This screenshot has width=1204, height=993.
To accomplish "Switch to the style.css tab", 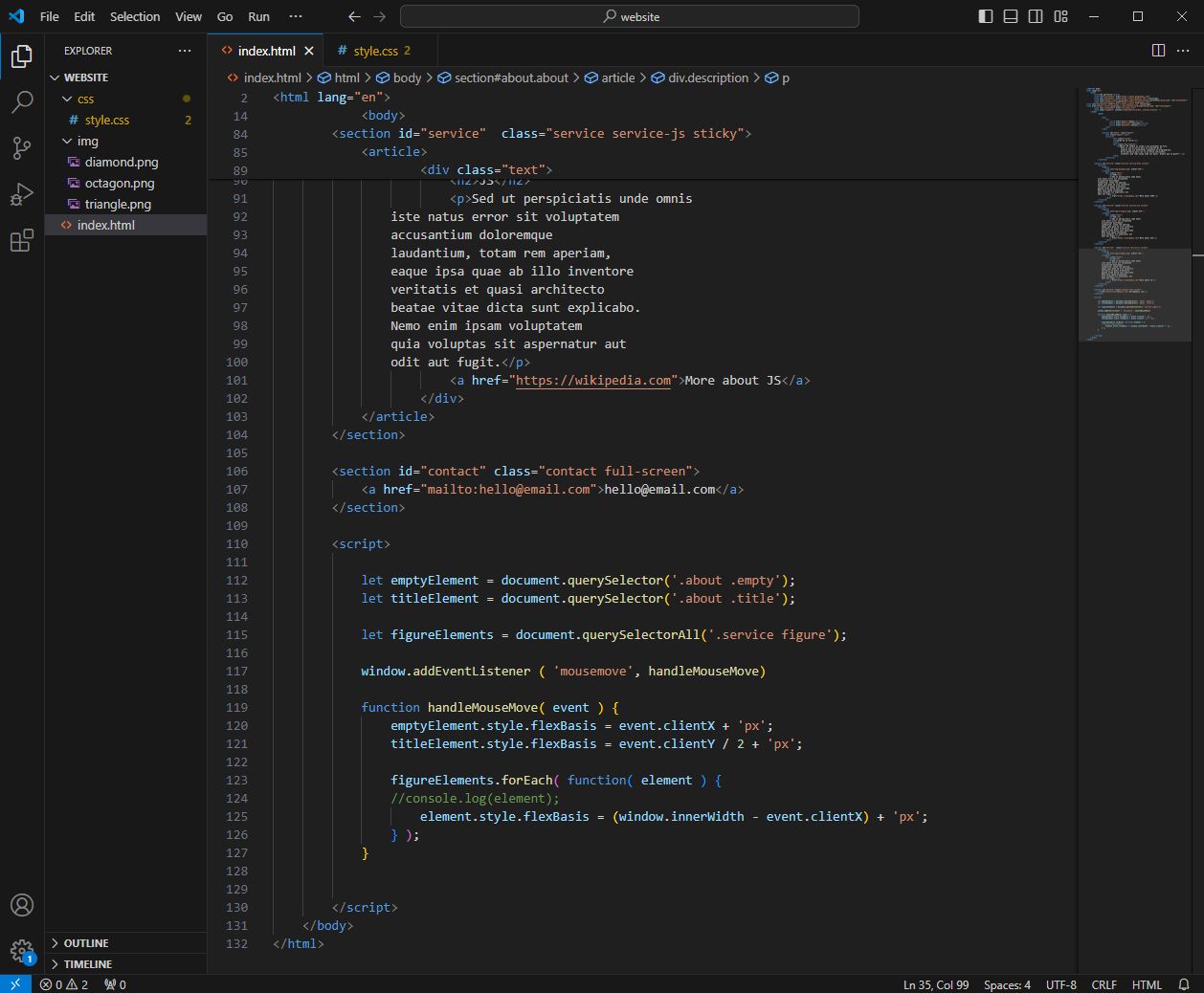I will pyautogui.click(x=375, y=51).
